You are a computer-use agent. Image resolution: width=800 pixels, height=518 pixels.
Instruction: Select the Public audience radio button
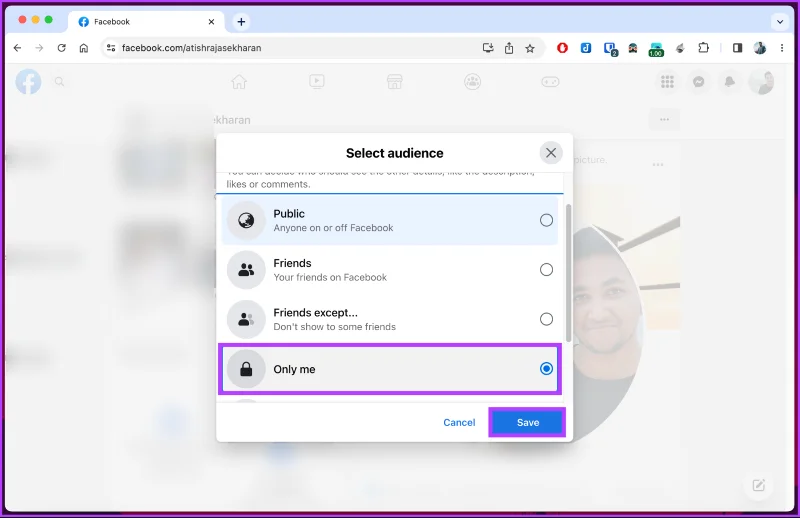pos(546,220)
